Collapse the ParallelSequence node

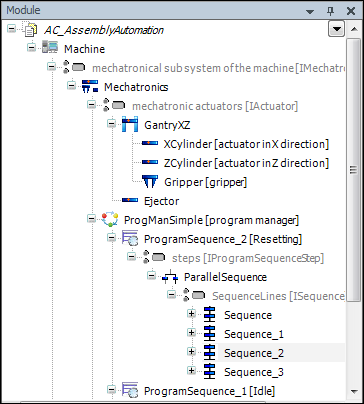coord(151,276)
